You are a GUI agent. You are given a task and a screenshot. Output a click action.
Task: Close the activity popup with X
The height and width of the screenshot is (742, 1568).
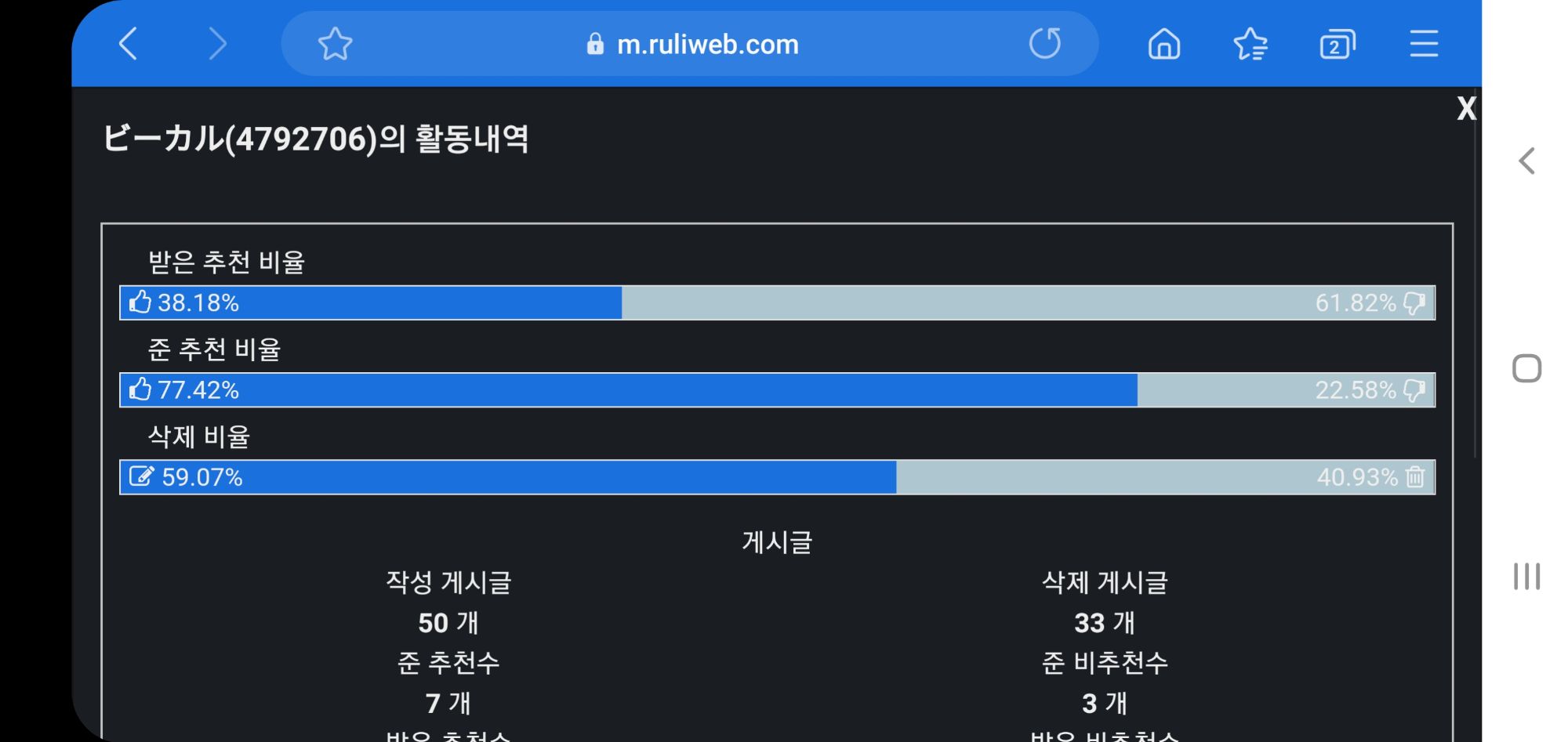pos(1466,109)
